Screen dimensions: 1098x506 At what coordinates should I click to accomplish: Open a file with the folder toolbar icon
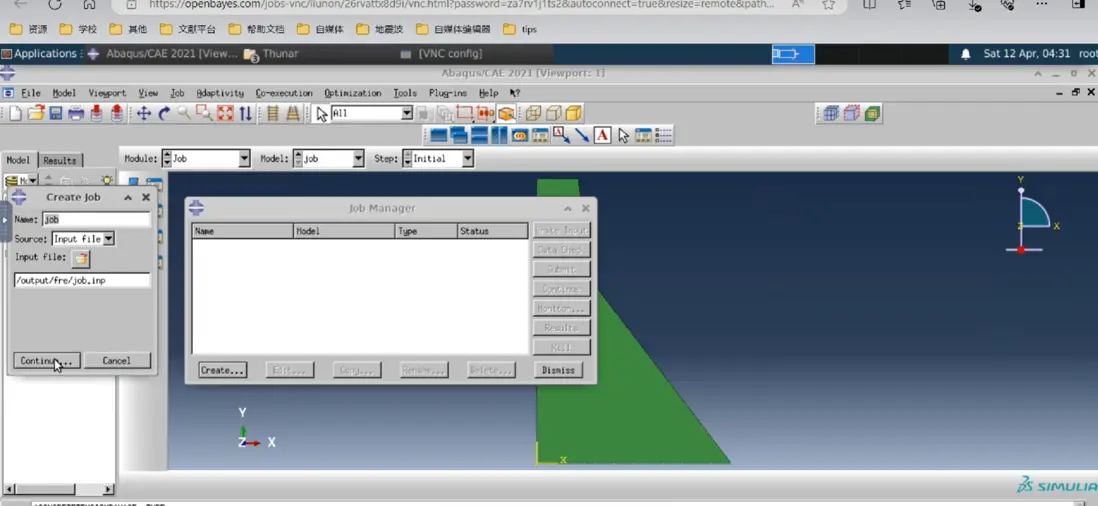point(36,113)
